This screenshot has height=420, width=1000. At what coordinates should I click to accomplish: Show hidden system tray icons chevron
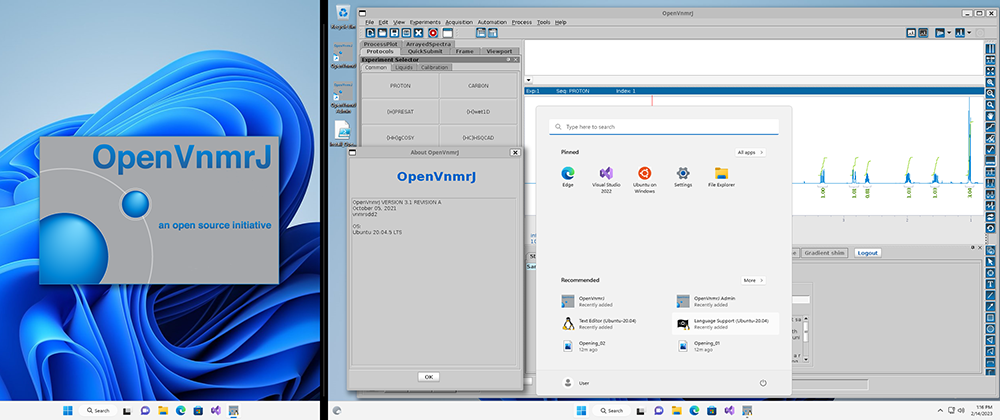940,410
